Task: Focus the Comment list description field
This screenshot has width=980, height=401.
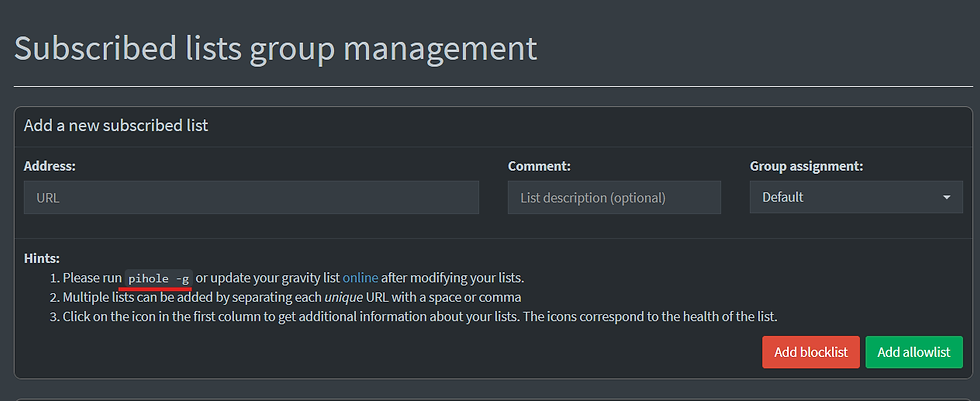Action: (x=614, y=197)
